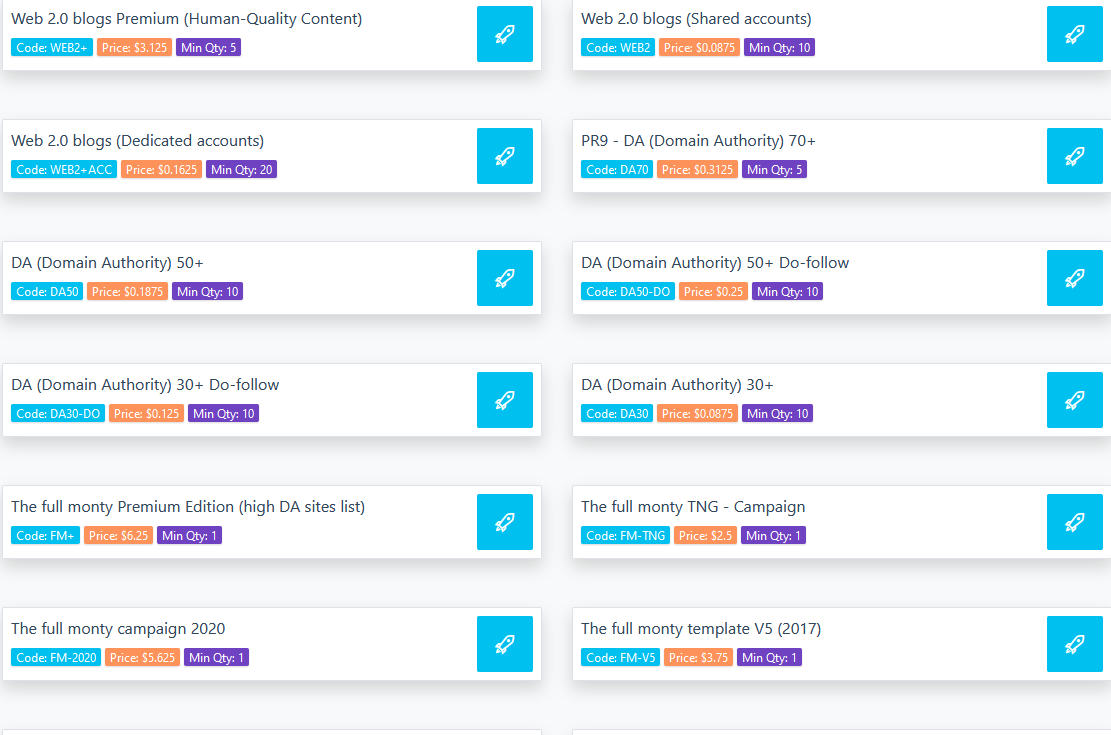Select the Code: WEB2 badge
1111x735 pixels.
coord(618,47)
